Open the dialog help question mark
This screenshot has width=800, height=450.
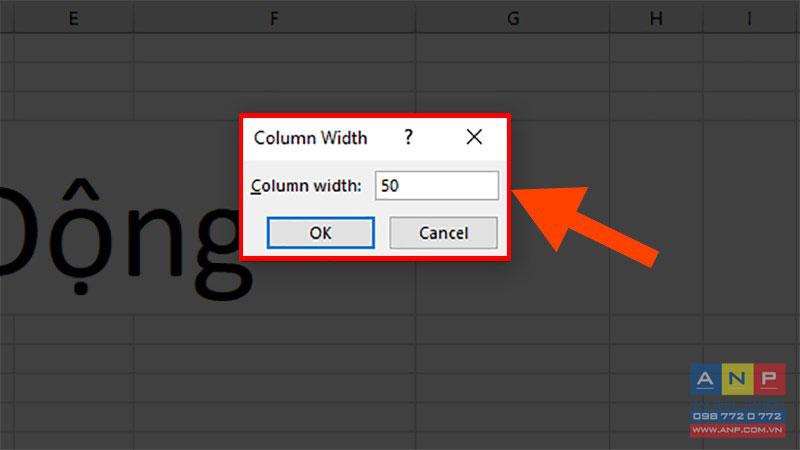[x=408, y=137]
